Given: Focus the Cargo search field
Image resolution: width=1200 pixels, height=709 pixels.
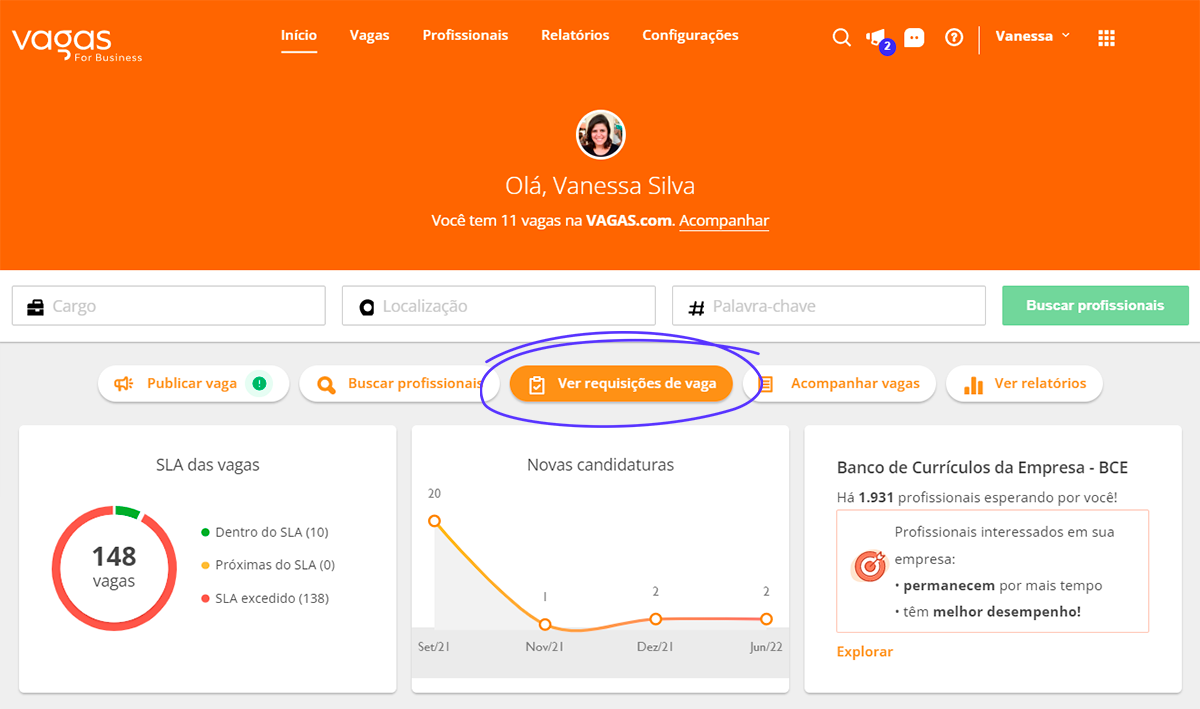Looking at the screenshot, I should click(169, 306).
